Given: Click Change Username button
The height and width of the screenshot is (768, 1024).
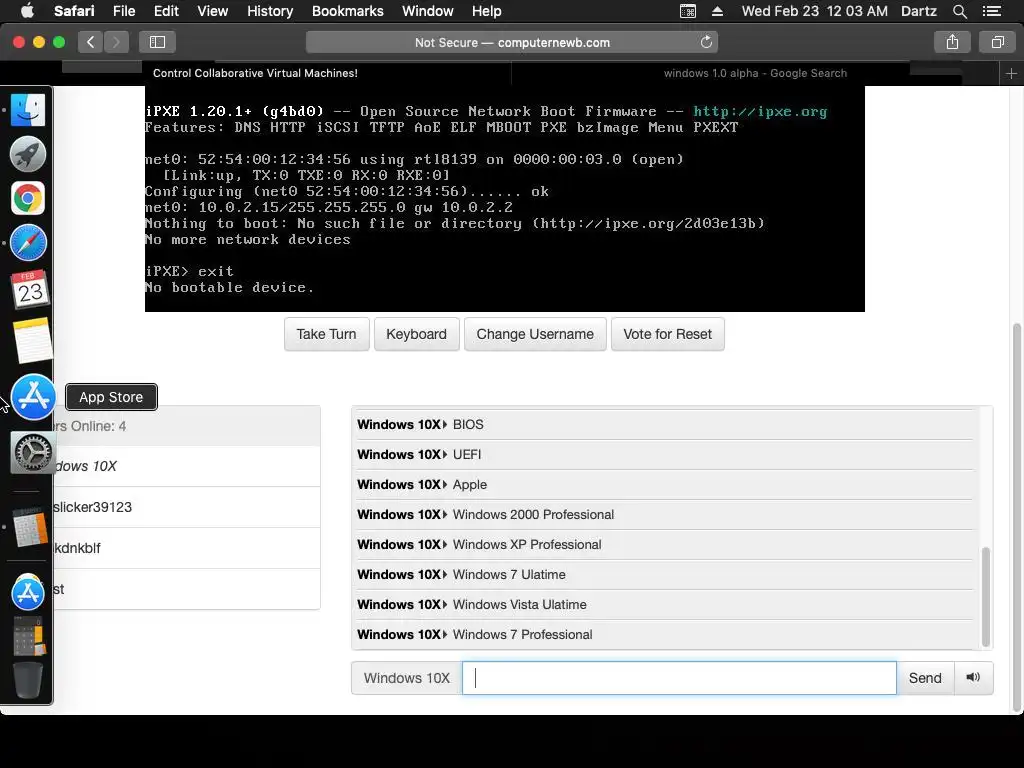Looking at the screenshot, I should coord(535,334).
